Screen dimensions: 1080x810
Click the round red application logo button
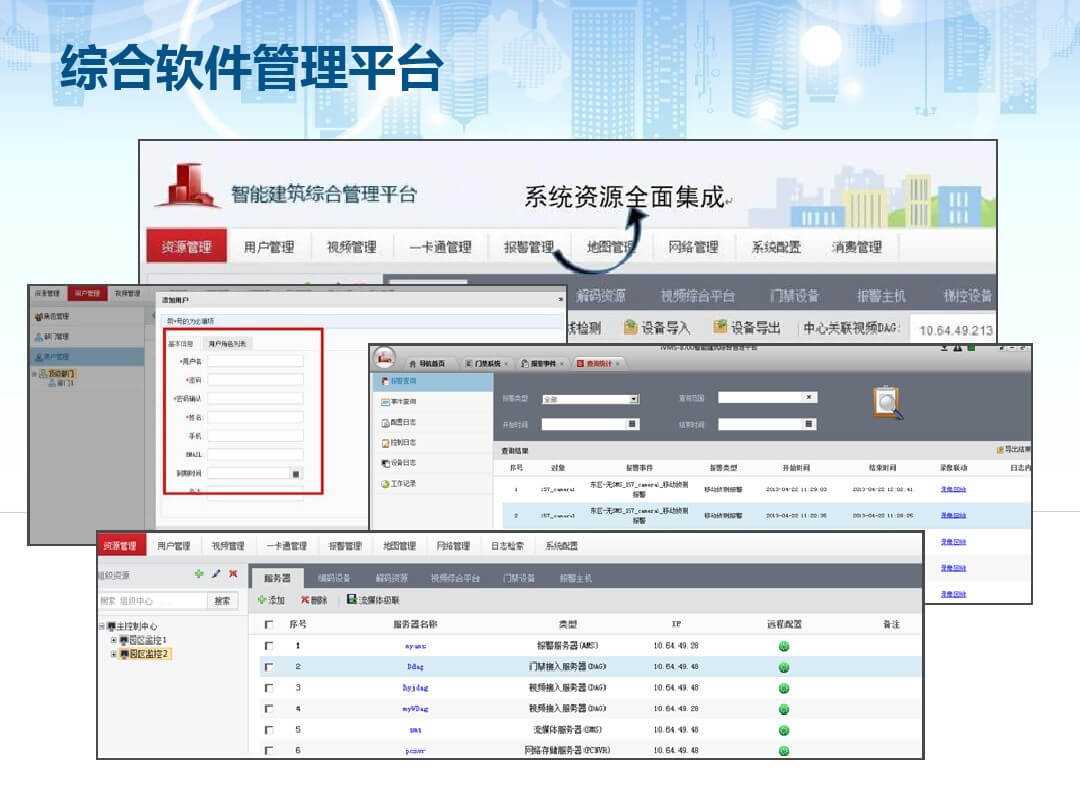click(384, 357)
